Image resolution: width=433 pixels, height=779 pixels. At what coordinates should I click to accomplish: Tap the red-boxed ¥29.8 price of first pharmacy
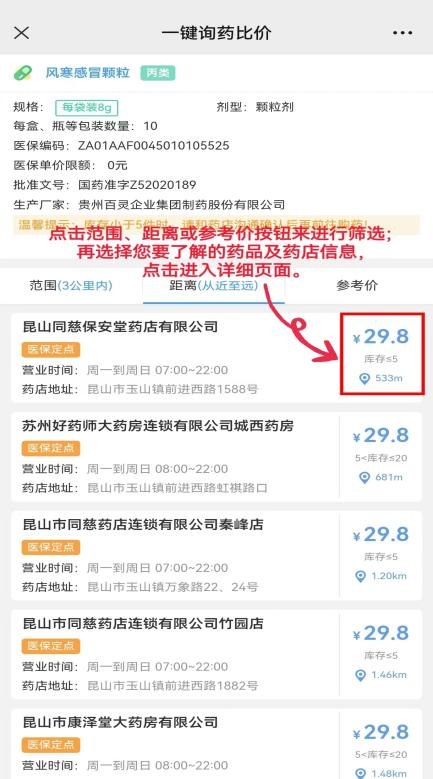click(x=382, y=337)
